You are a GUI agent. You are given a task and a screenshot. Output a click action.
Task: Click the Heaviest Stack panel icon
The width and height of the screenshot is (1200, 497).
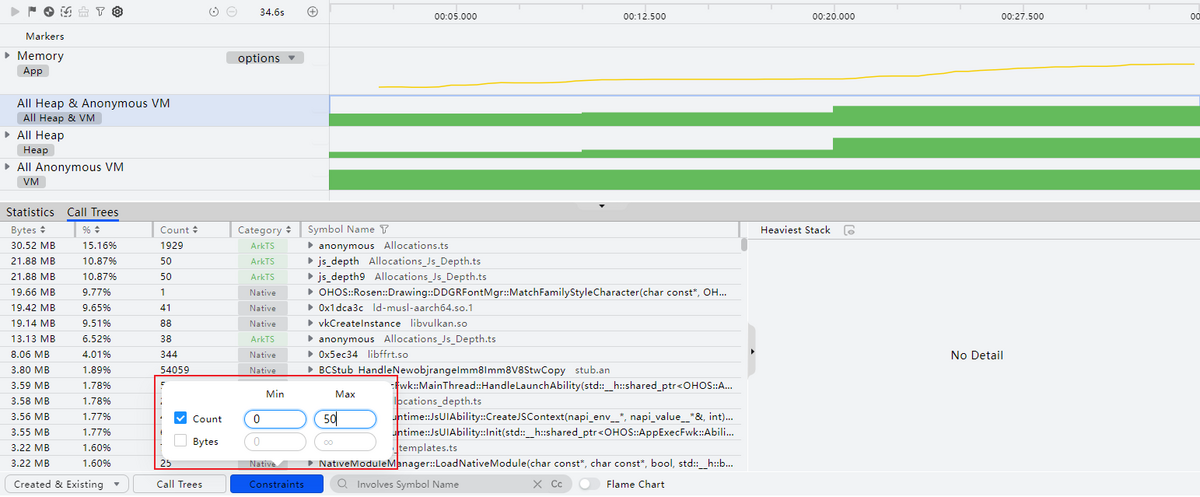click(849, 230)
